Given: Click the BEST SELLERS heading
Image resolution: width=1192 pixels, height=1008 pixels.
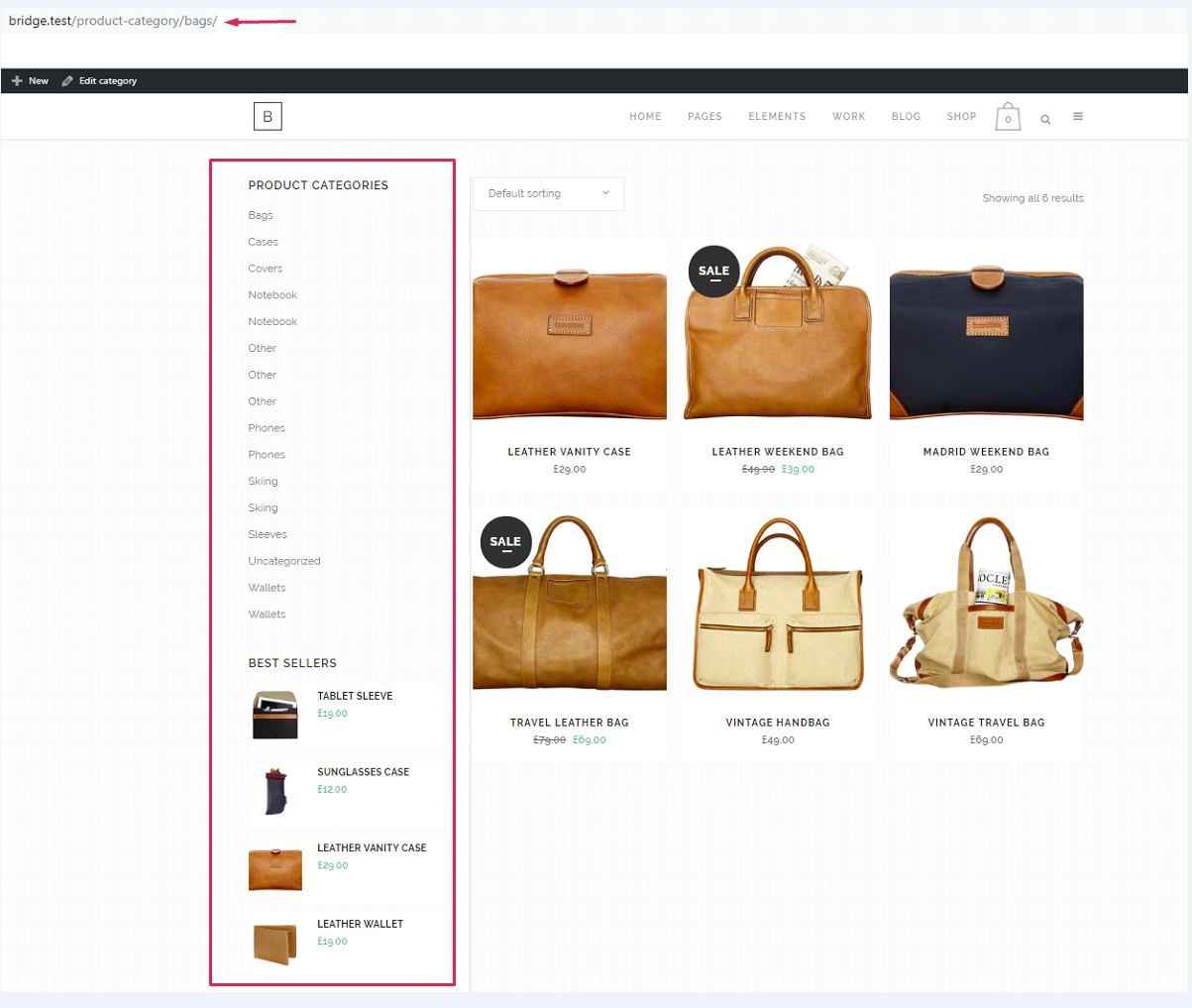Looking at the screenshot, I should point(292,663).
